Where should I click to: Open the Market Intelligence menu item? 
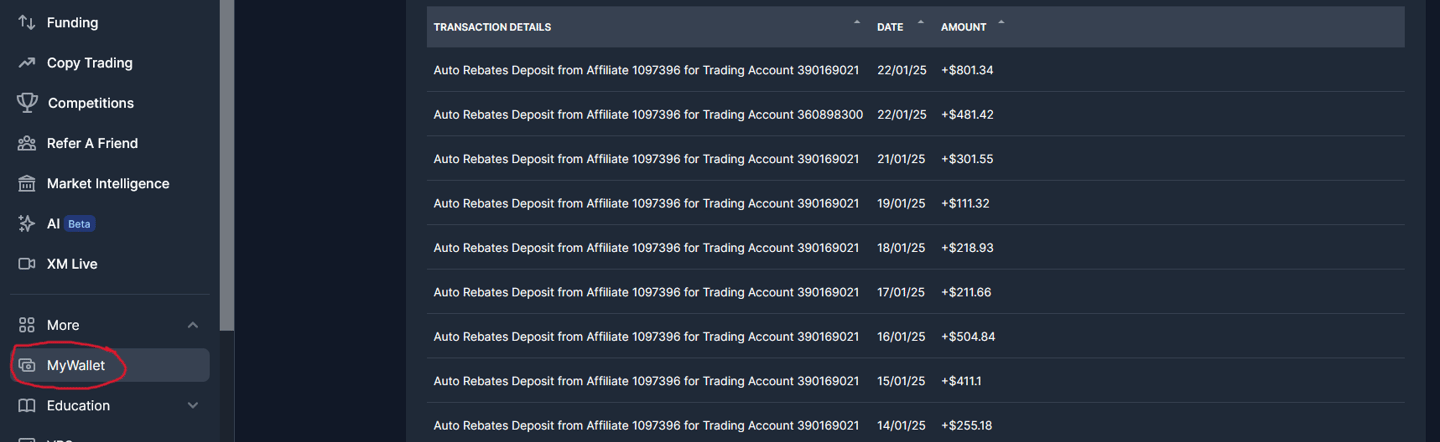click(x=110, y=184)
